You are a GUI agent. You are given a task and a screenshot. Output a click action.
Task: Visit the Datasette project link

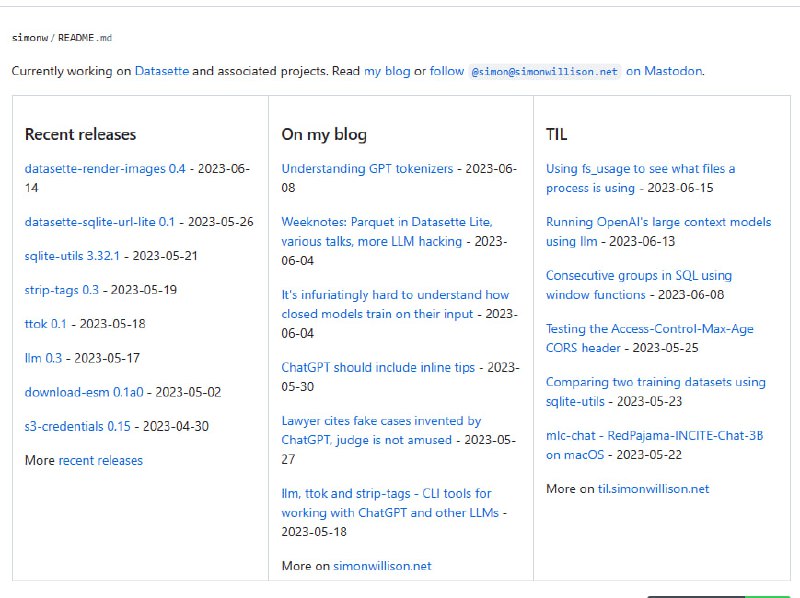click(162, 71)
